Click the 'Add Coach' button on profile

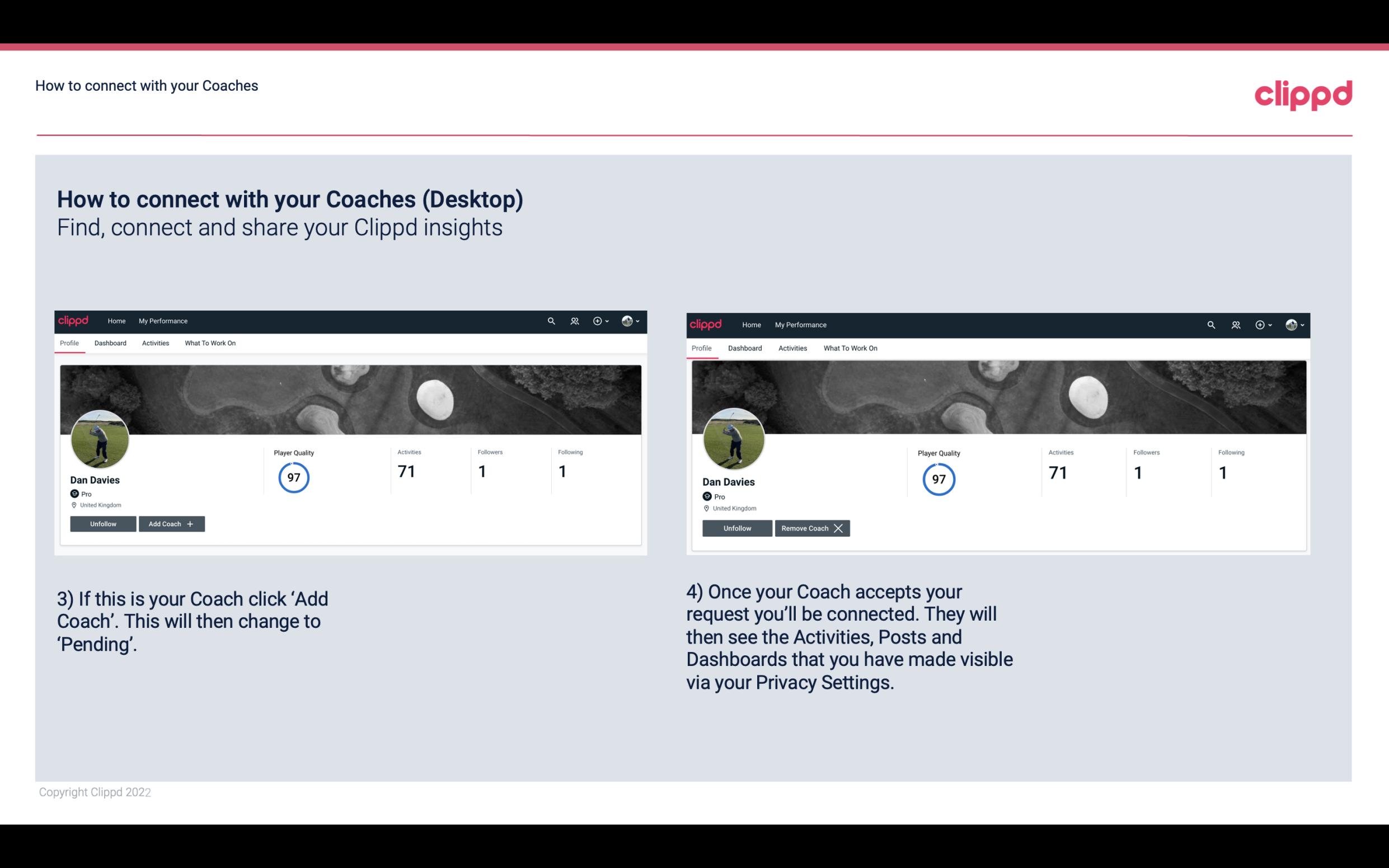coord(170,524)
